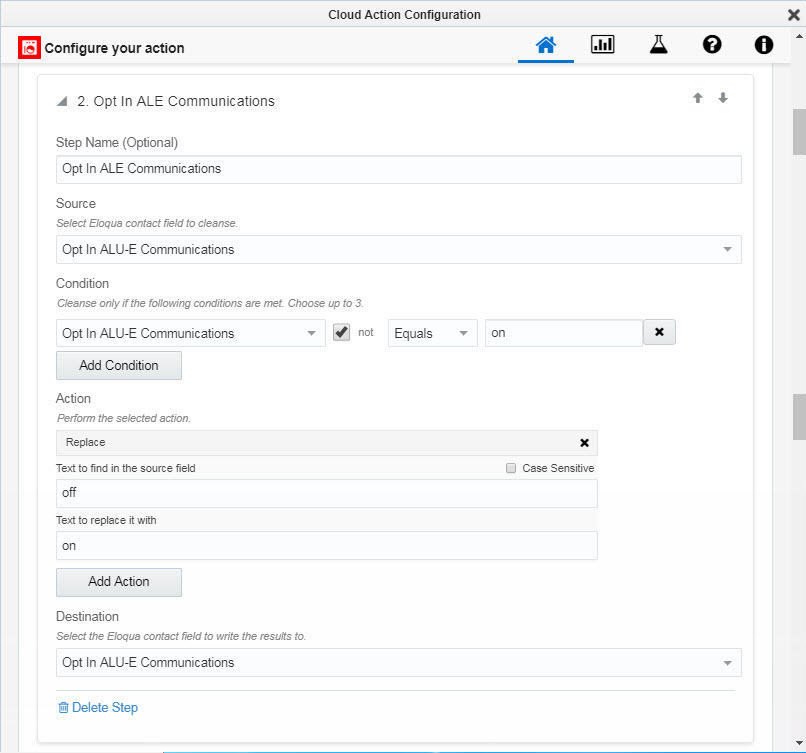Move step 2 up with arrow

click(698, 98)
